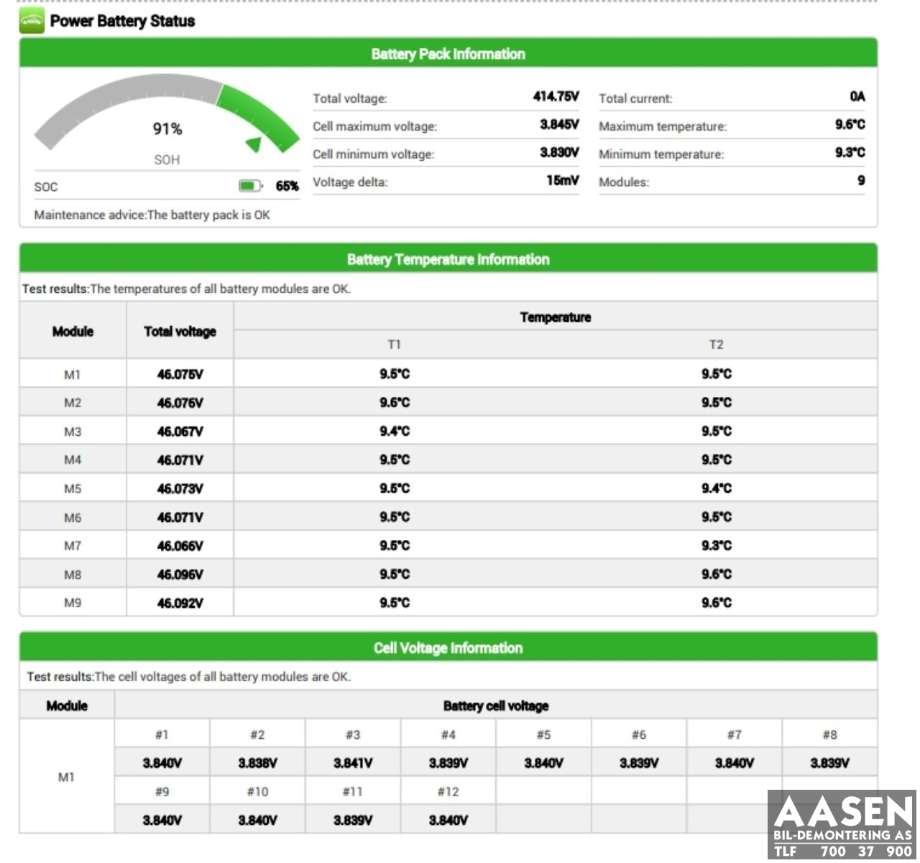Click the M3 row T1 temperature 9.4°C

[394, 431]
